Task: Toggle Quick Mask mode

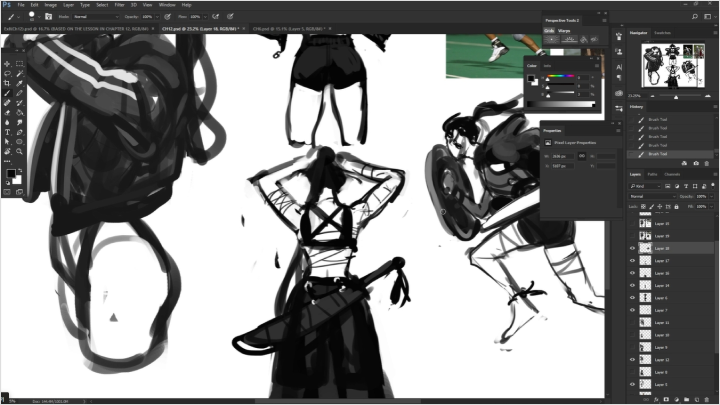Action: point(7,192)
